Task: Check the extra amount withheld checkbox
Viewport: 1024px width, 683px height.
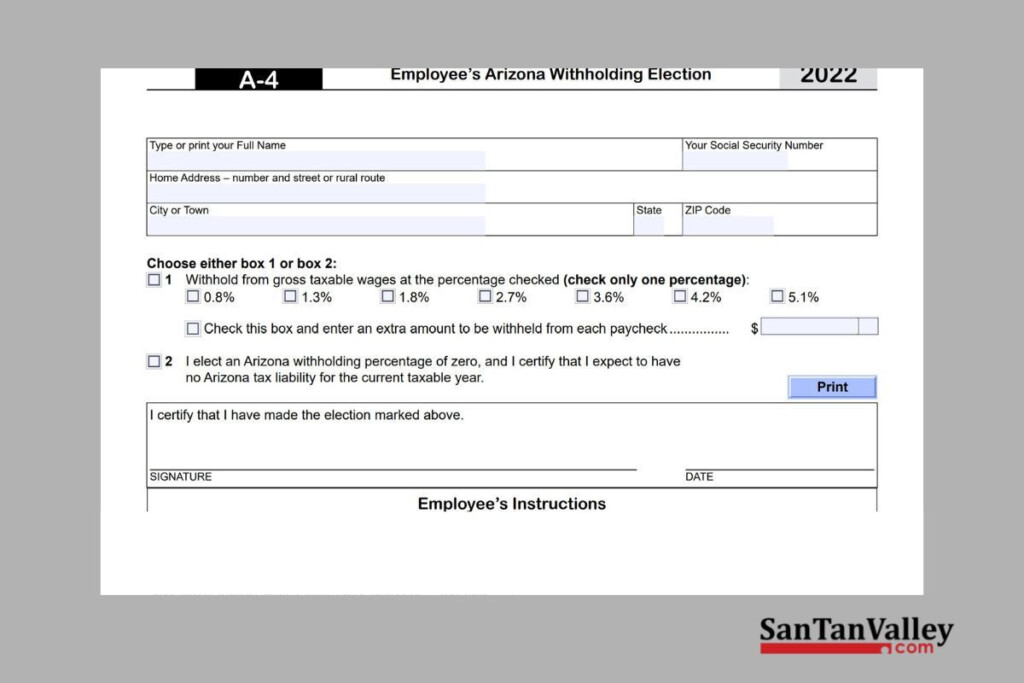Action: (193, 328)
